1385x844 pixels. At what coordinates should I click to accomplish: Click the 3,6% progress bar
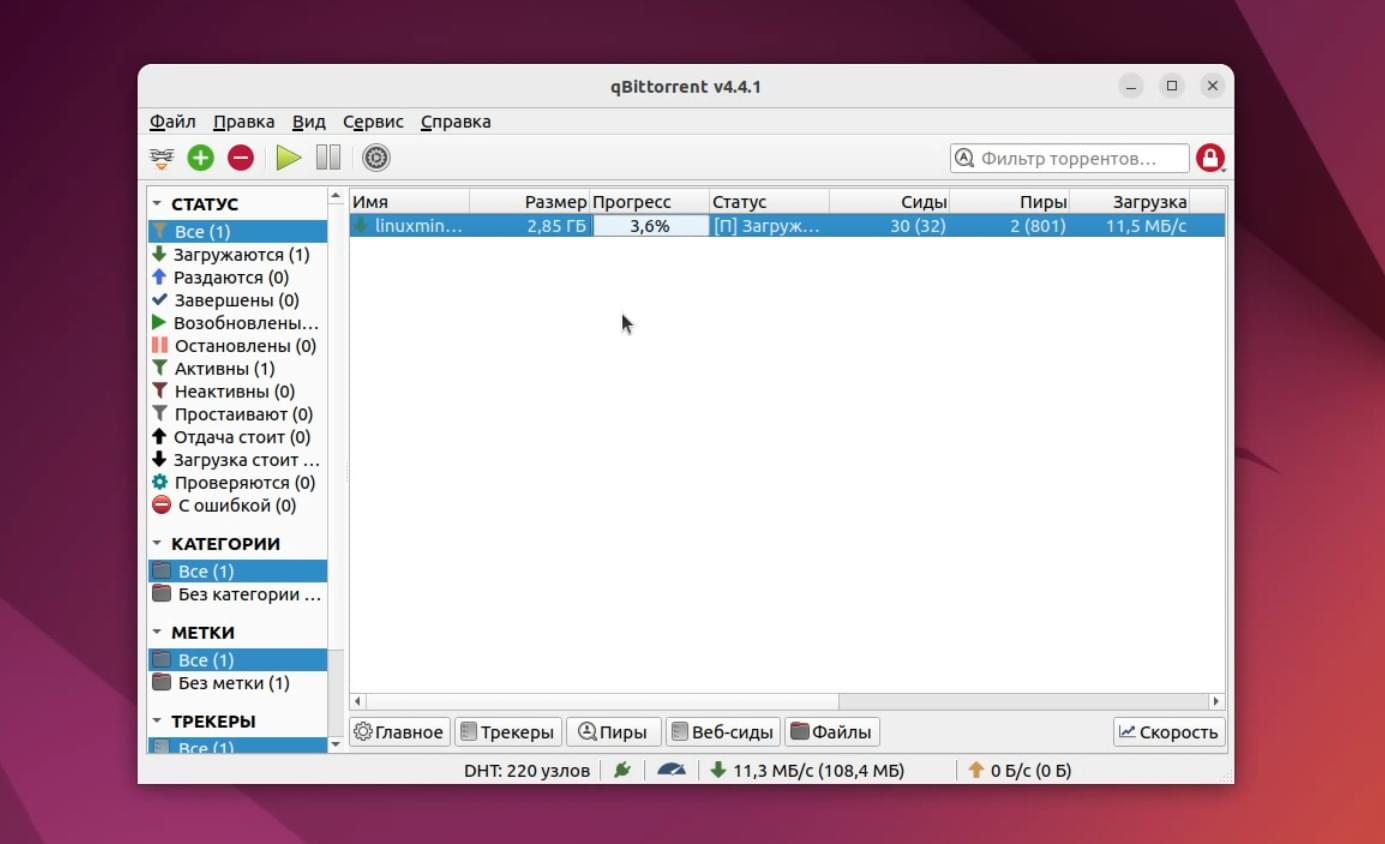click(650, 226)
